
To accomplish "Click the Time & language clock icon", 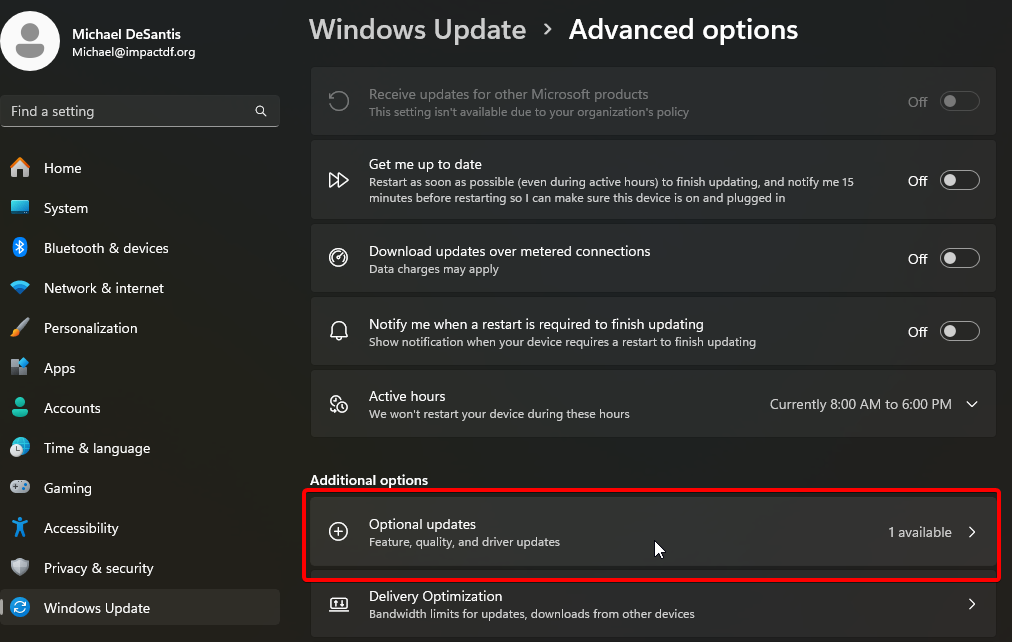I will tap(20, 448).
